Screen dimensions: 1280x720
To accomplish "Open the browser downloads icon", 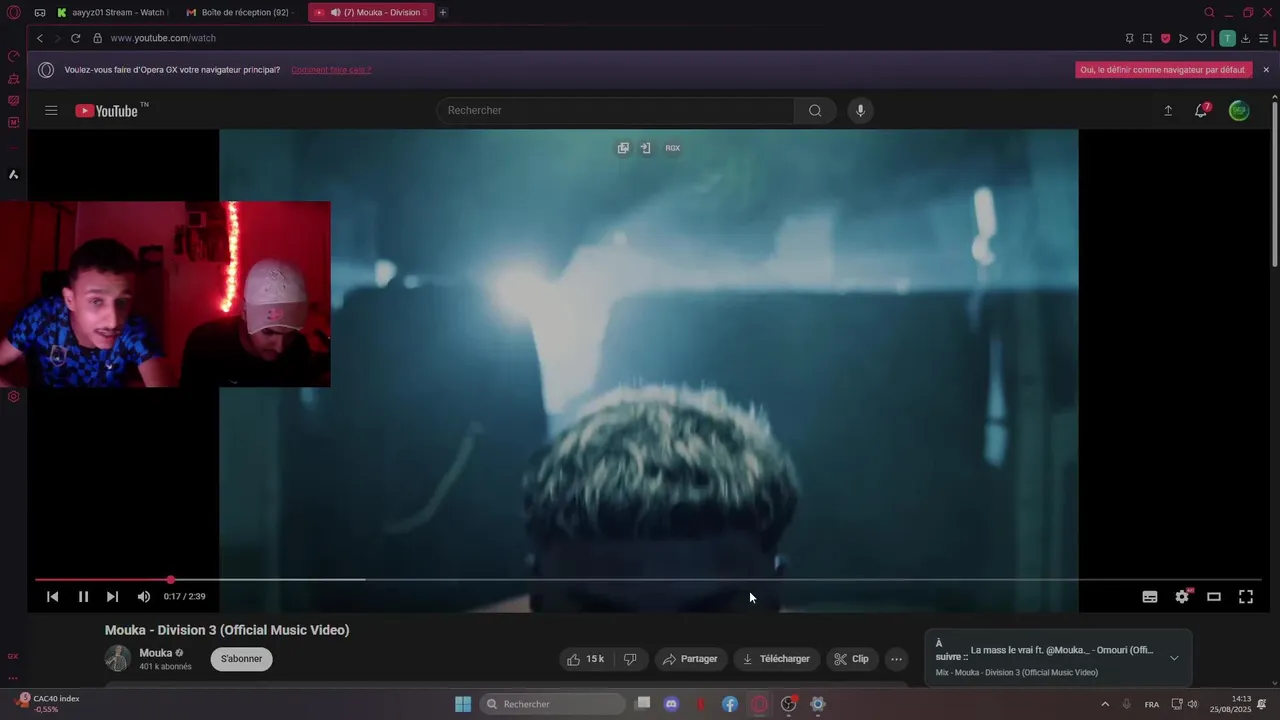I will pos(1246,38).
